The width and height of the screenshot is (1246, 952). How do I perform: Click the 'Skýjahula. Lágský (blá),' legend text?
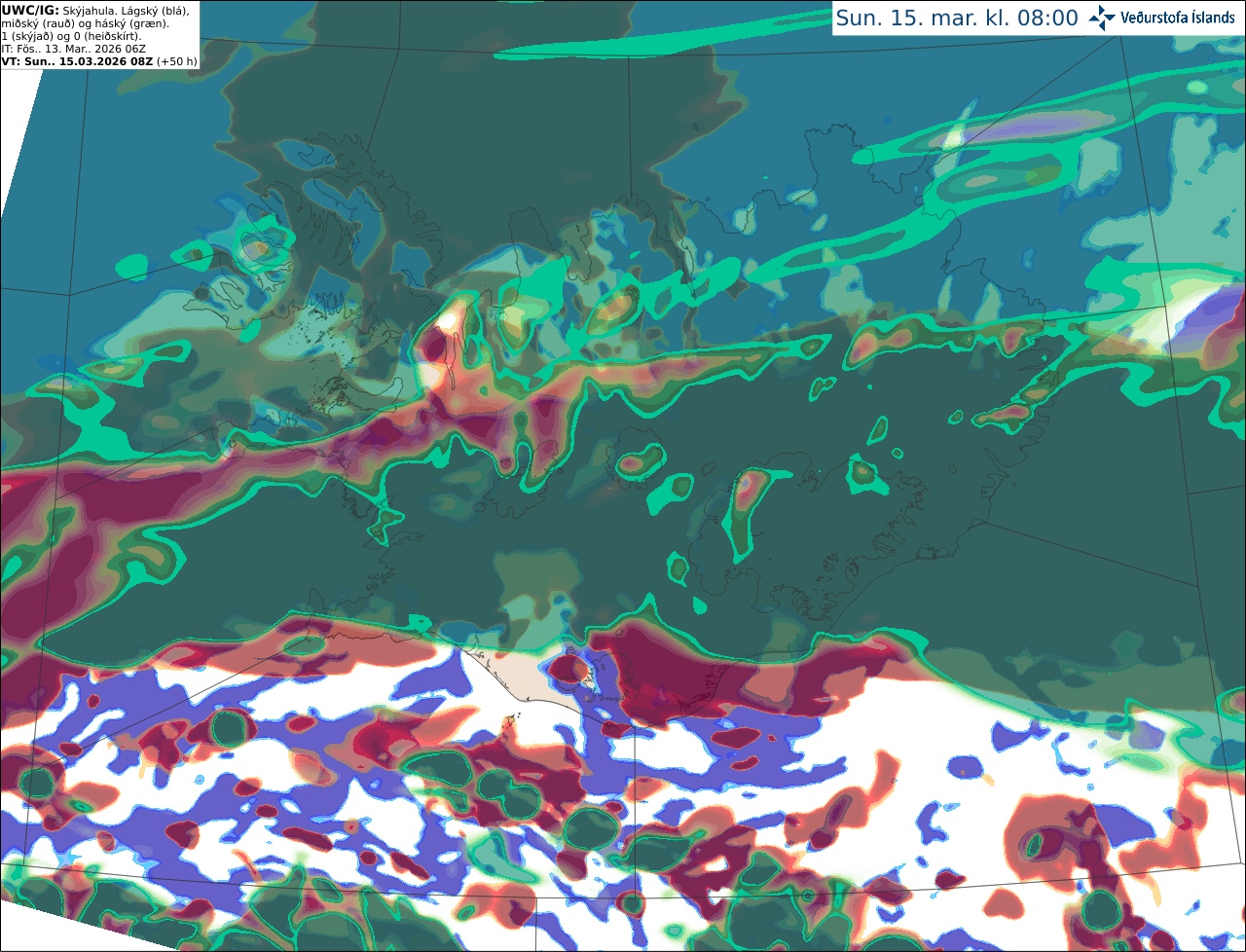click(x=126, y=10)
